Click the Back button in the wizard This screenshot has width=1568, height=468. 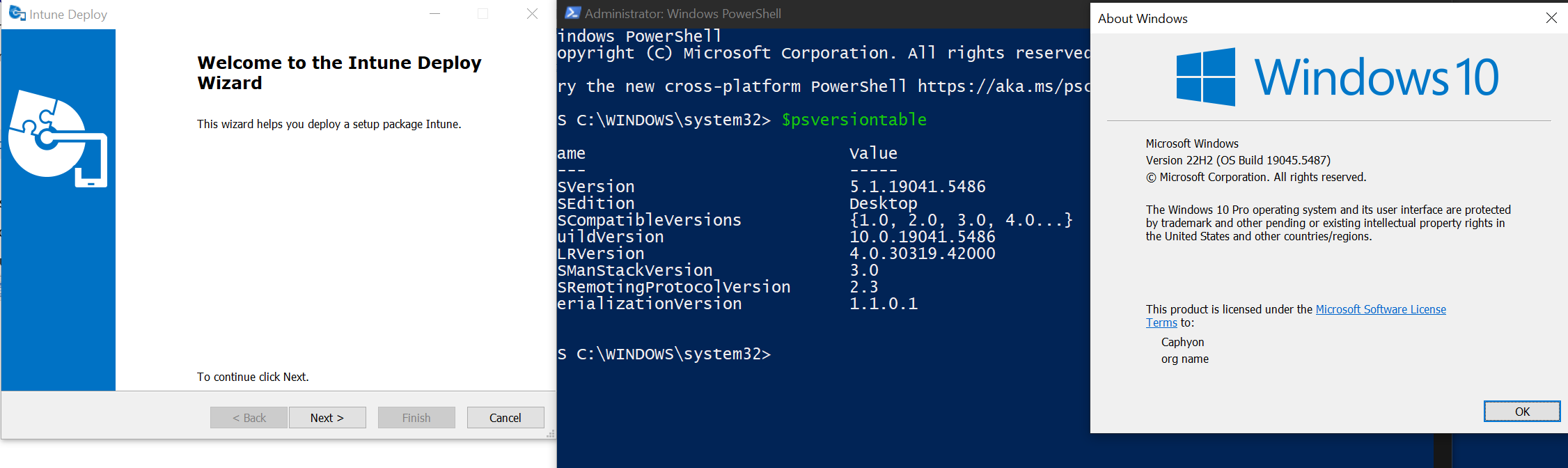click(x=249, y=418)
